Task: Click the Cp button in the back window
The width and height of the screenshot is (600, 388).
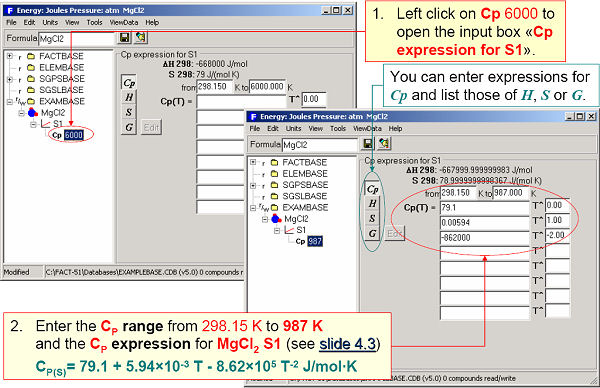Action: (129, 83)
